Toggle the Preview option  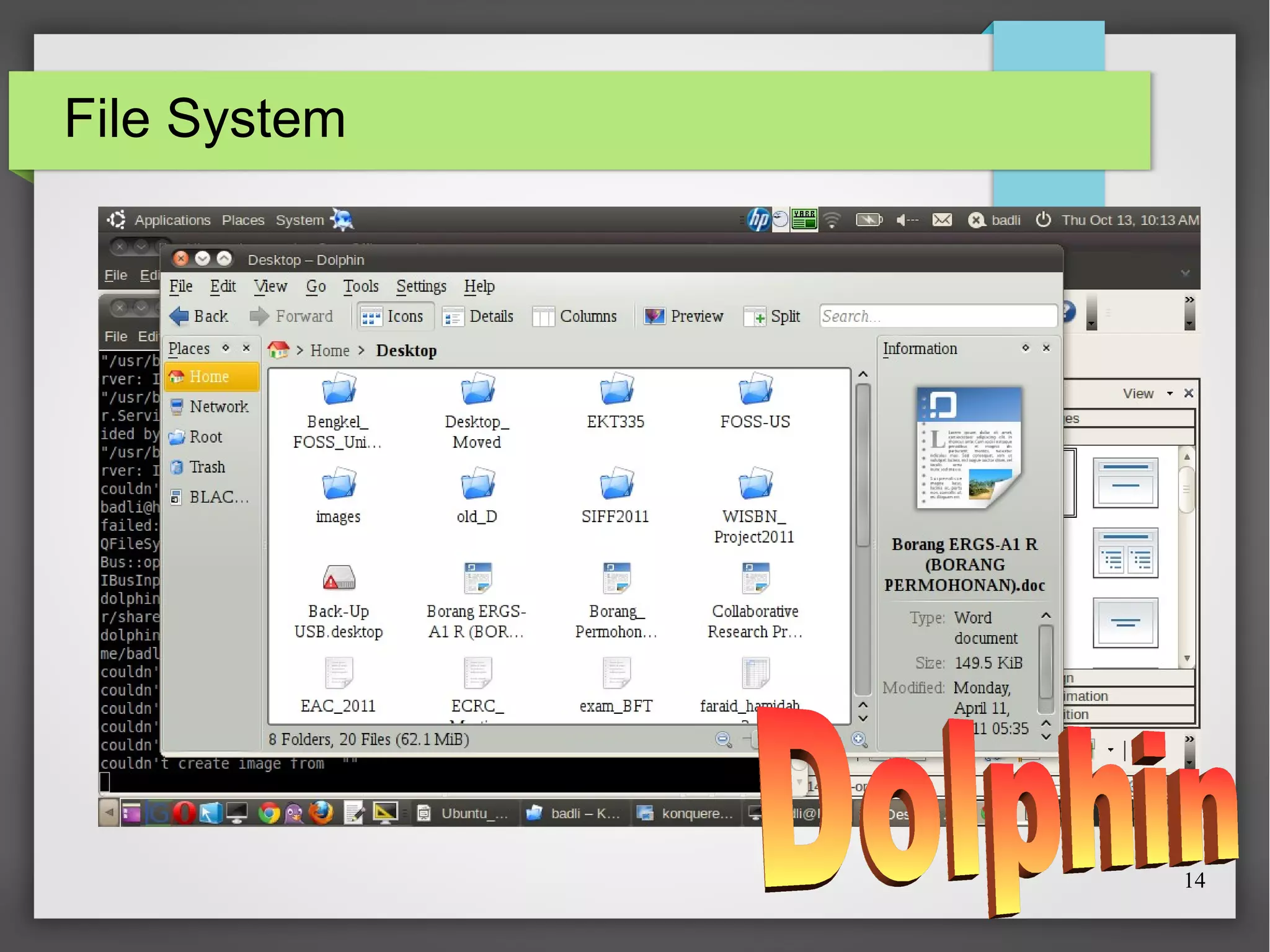point(683,316)
